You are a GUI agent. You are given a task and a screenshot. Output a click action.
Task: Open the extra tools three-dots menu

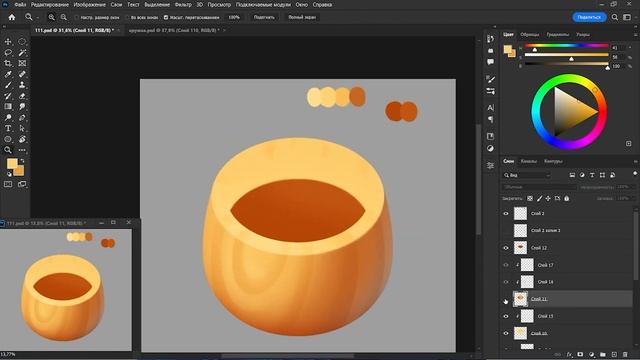[22, 150]
